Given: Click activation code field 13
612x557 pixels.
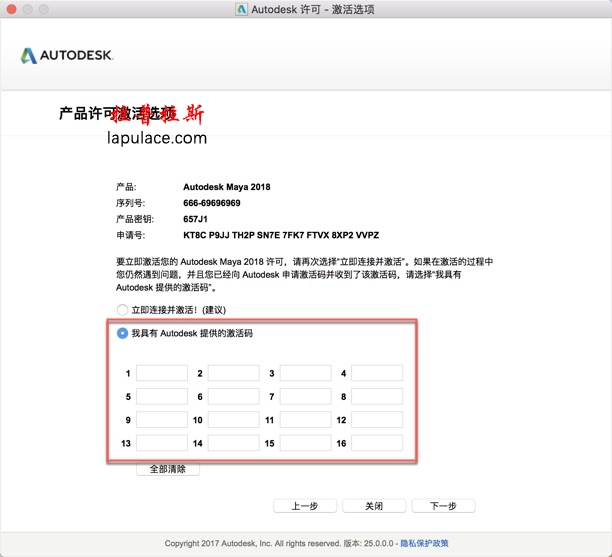Looking at the screenshot, I should click(x=162, y=443).
